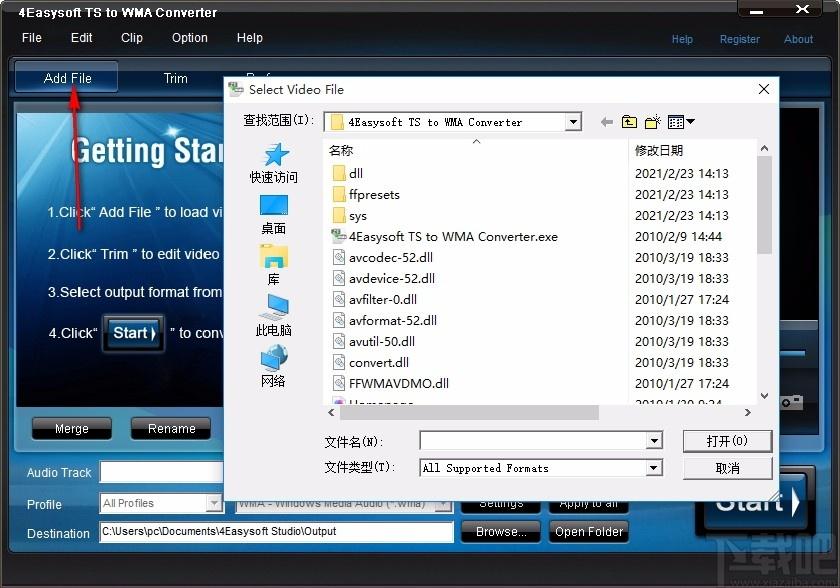Open Libraries (库) in sidebar
The height and width of the screenshot is (588, 840).
[273, 266]
